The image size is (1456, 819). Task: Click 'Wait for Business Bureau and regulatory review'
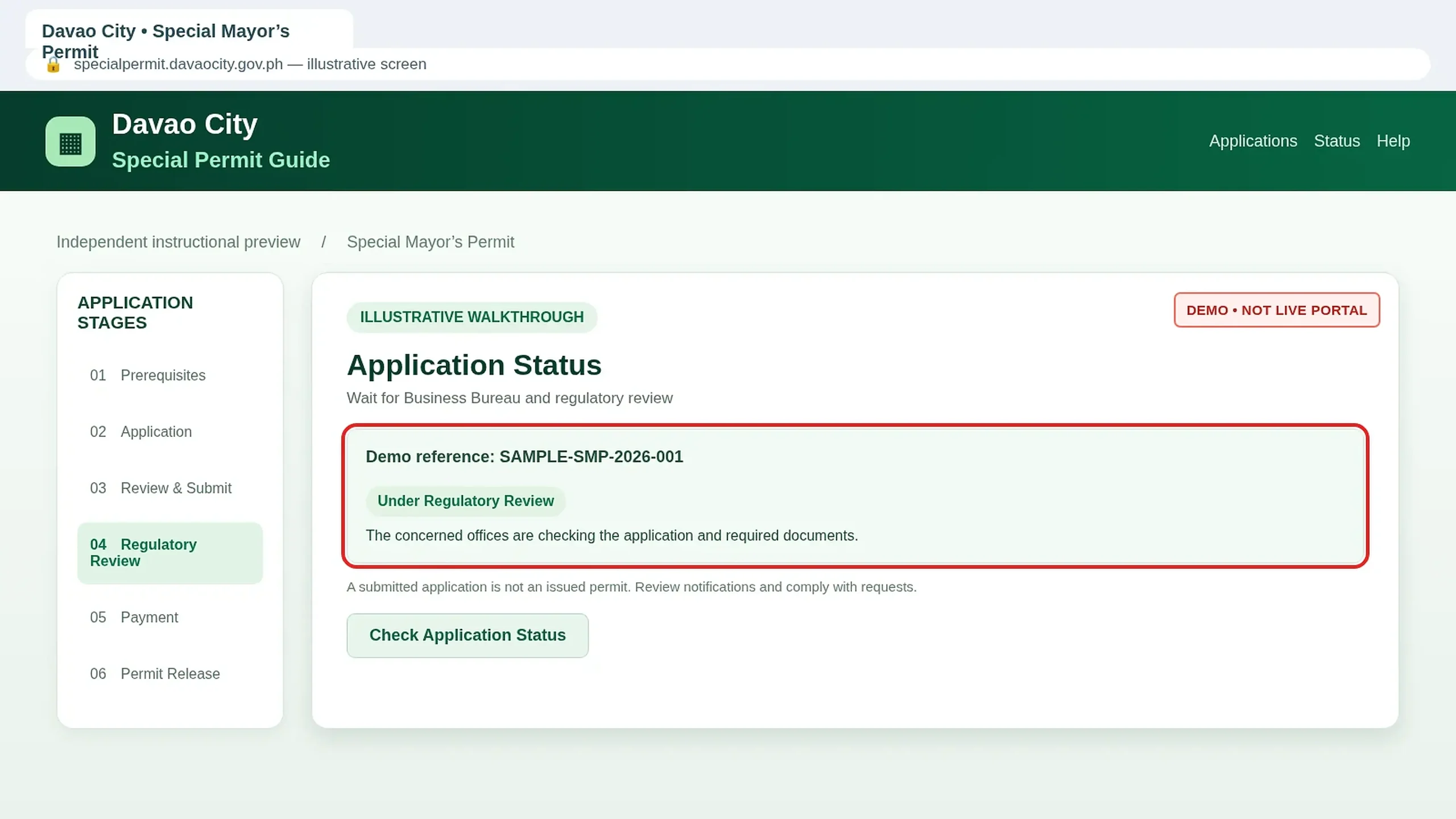tap(510, 398)
